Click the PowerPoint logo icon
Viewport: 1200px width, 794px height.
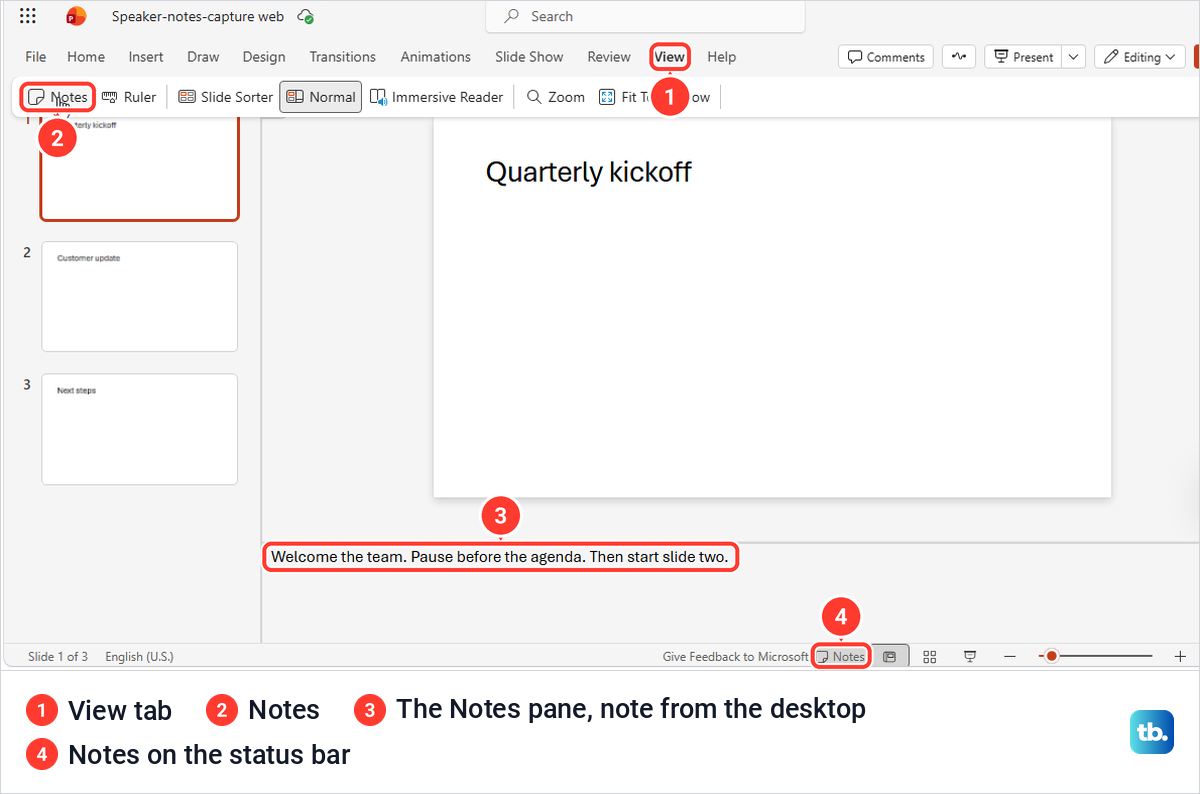click(x=76, y=16)
